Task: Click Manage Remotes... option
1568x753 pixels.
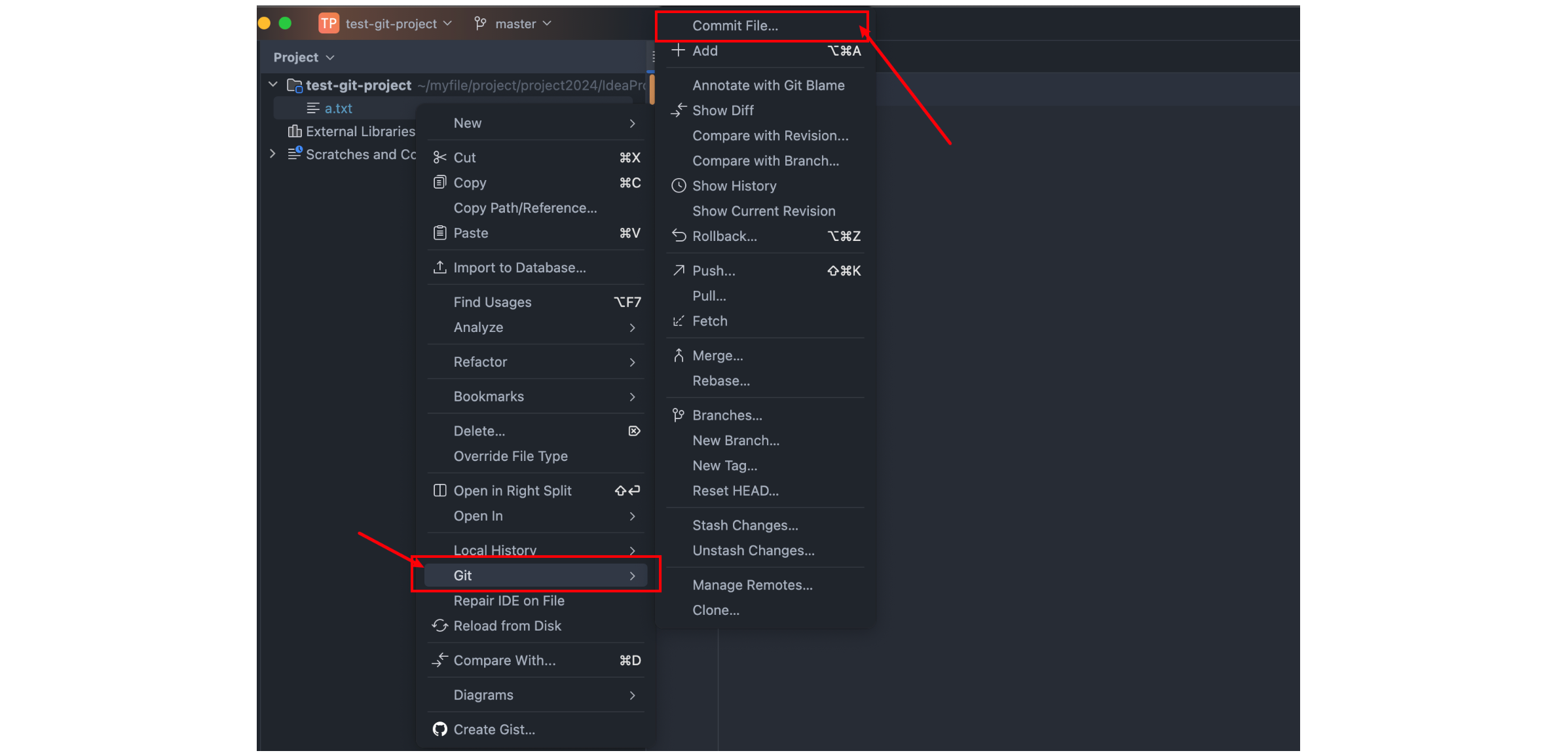Action: click(x=752, y=585)
